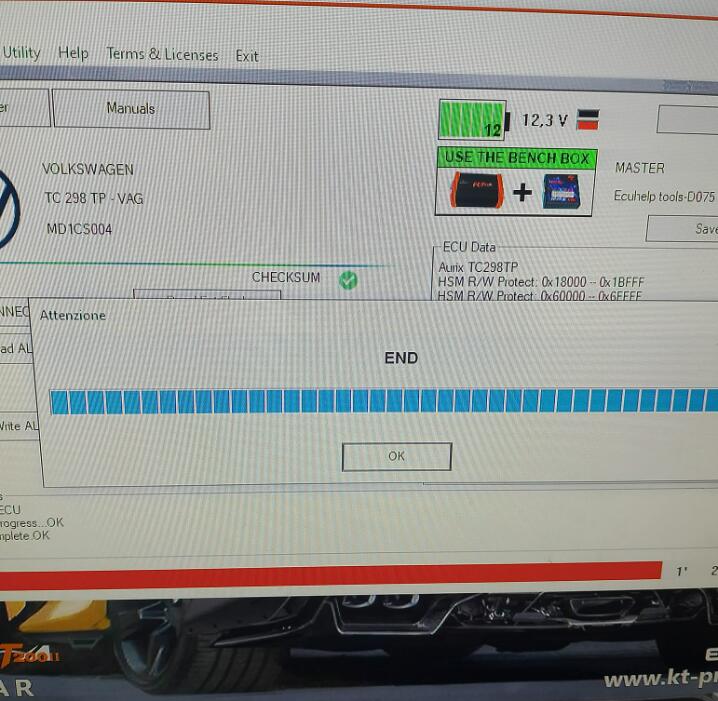
Task: Select the MASTER label
Action: 640,168
